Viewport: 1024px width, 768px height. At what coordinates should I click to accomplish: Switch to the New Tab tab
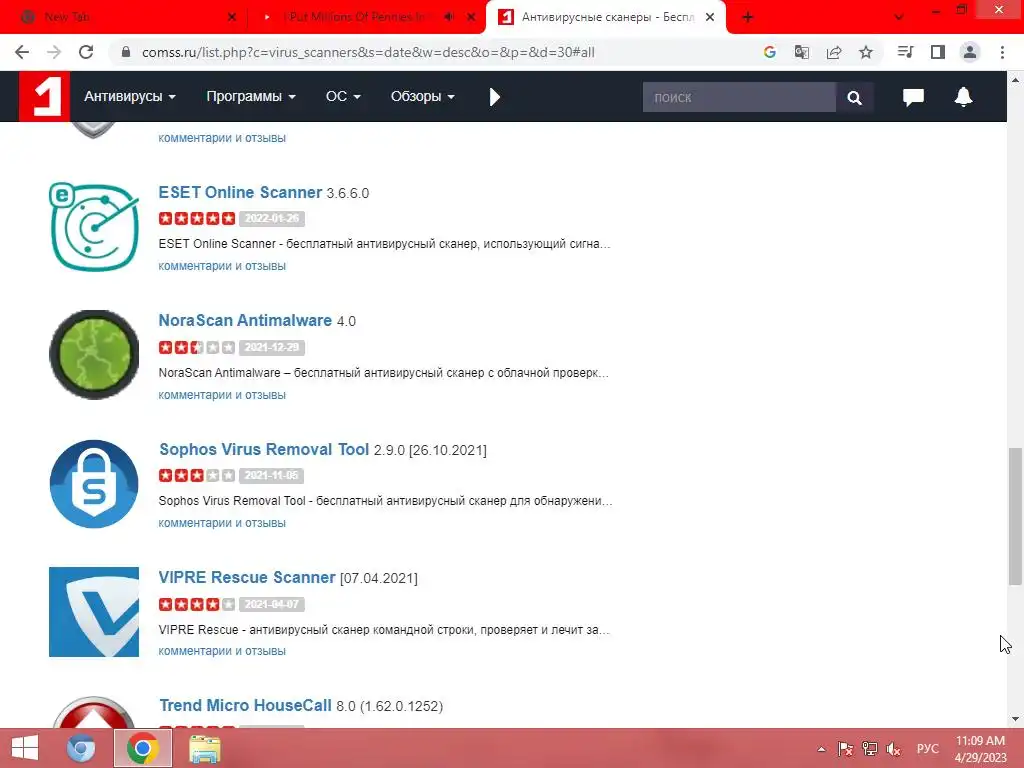(124, 17)
